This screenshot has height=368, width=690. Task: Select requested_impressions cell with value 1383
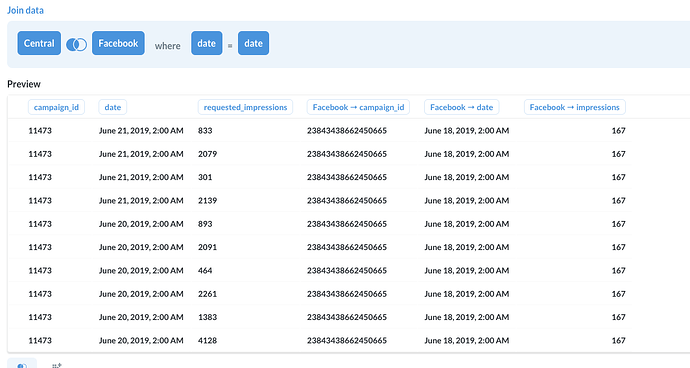(x=207, y=317)
